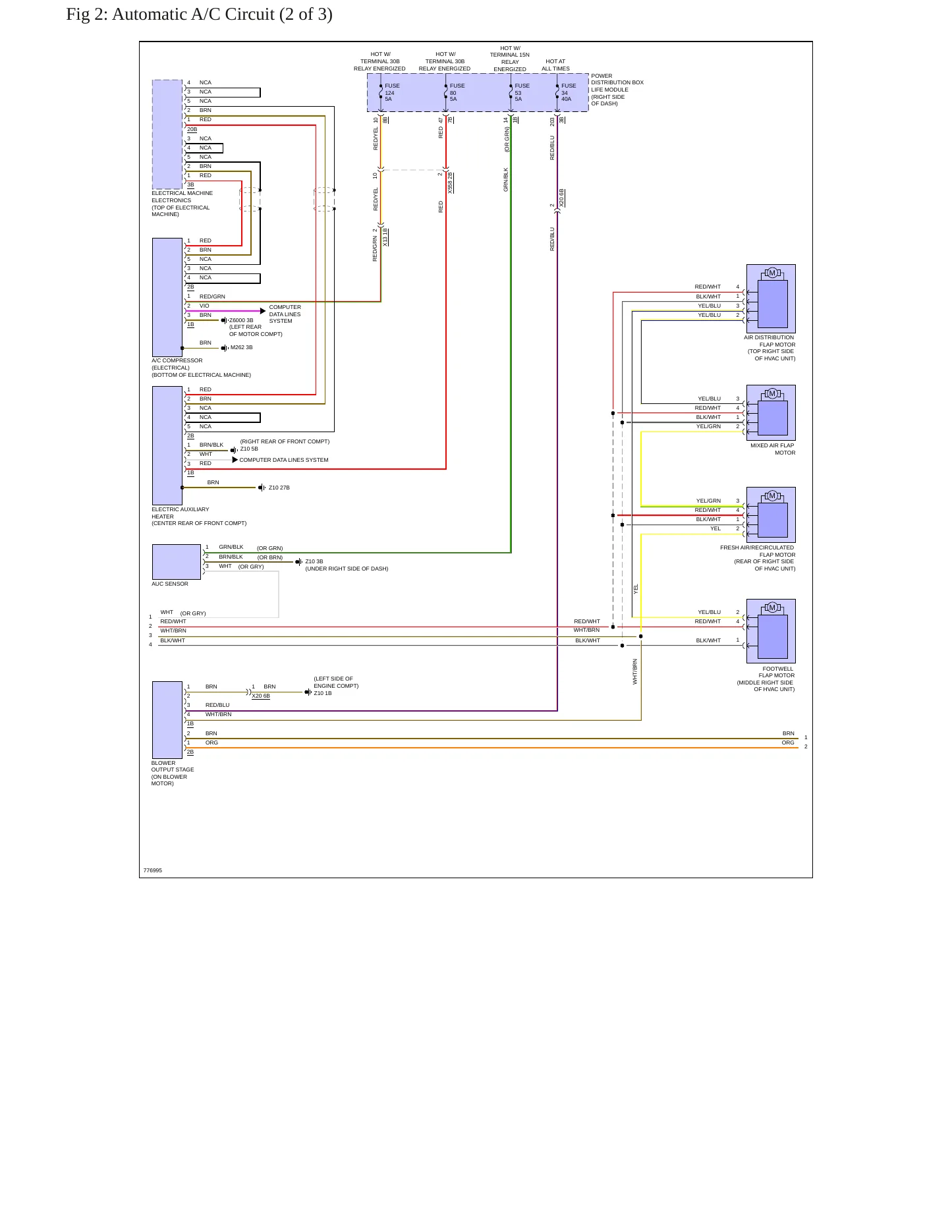
Task: Select the Mixed Air Flap Motor symbol
Action: click(x=771, y=412)
